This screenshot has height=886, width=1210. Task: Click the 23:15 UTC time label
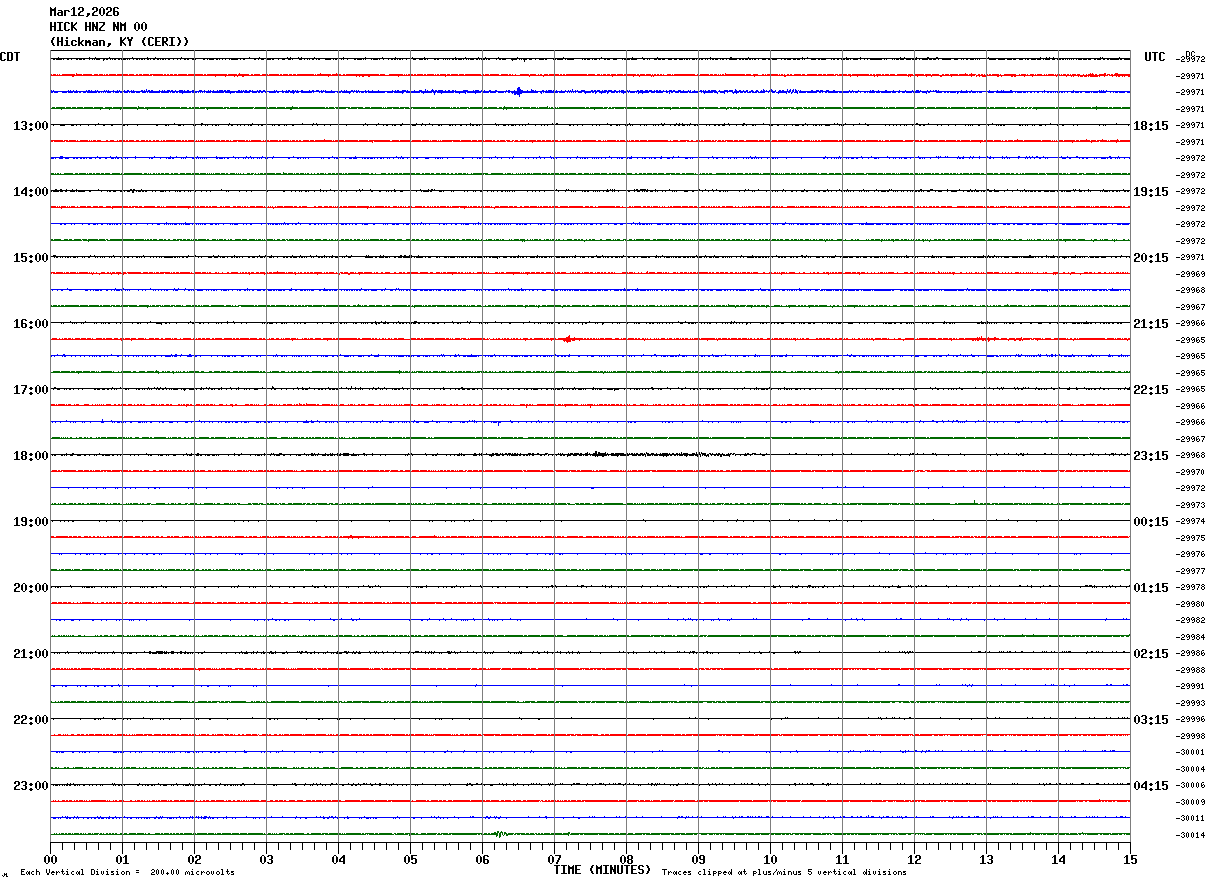pyautogui.click(x=1151, y=456)
